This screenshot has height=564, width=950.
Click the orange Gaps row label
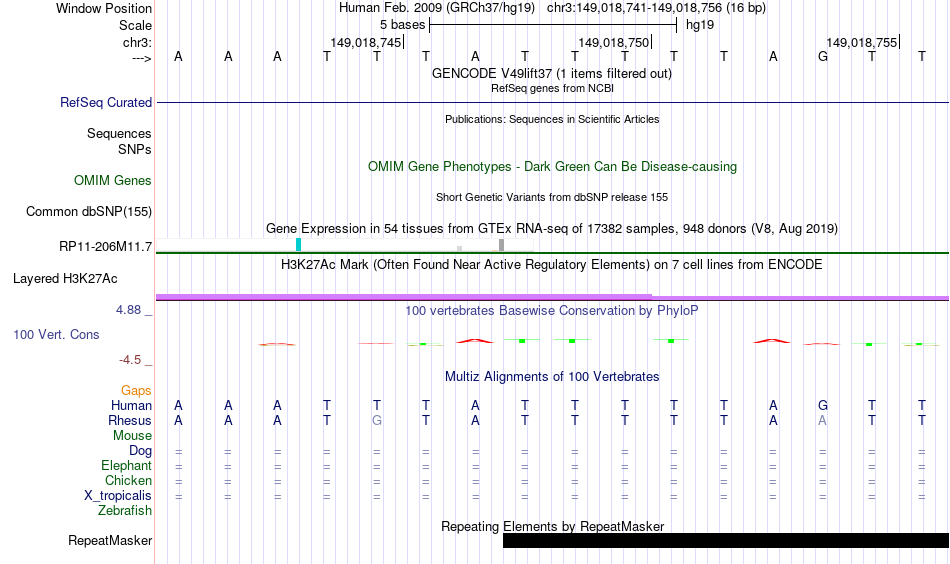pyautogui.click(x=136, y=391)
